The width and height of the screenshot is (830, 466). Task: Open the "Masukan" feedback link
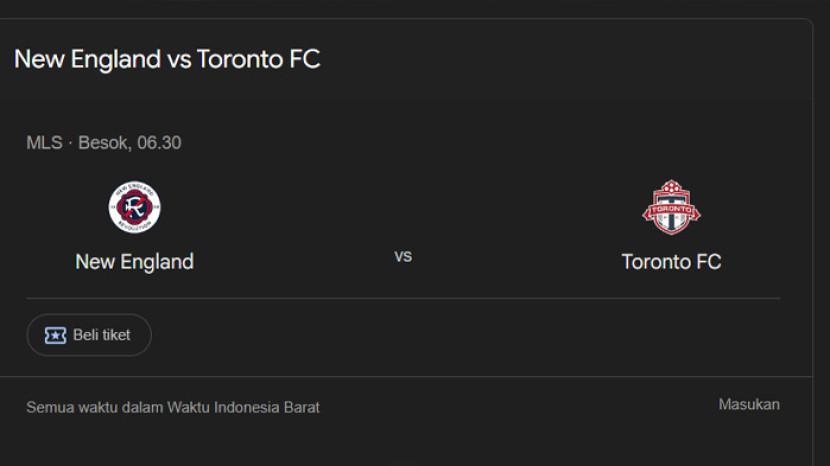[x=748, y=404]
